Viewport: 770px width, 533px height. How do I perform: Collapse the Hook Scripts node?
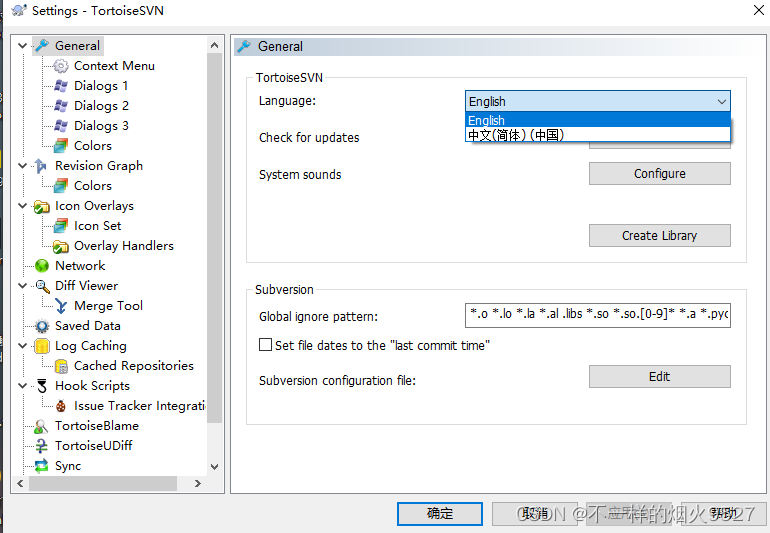[22, 386]
